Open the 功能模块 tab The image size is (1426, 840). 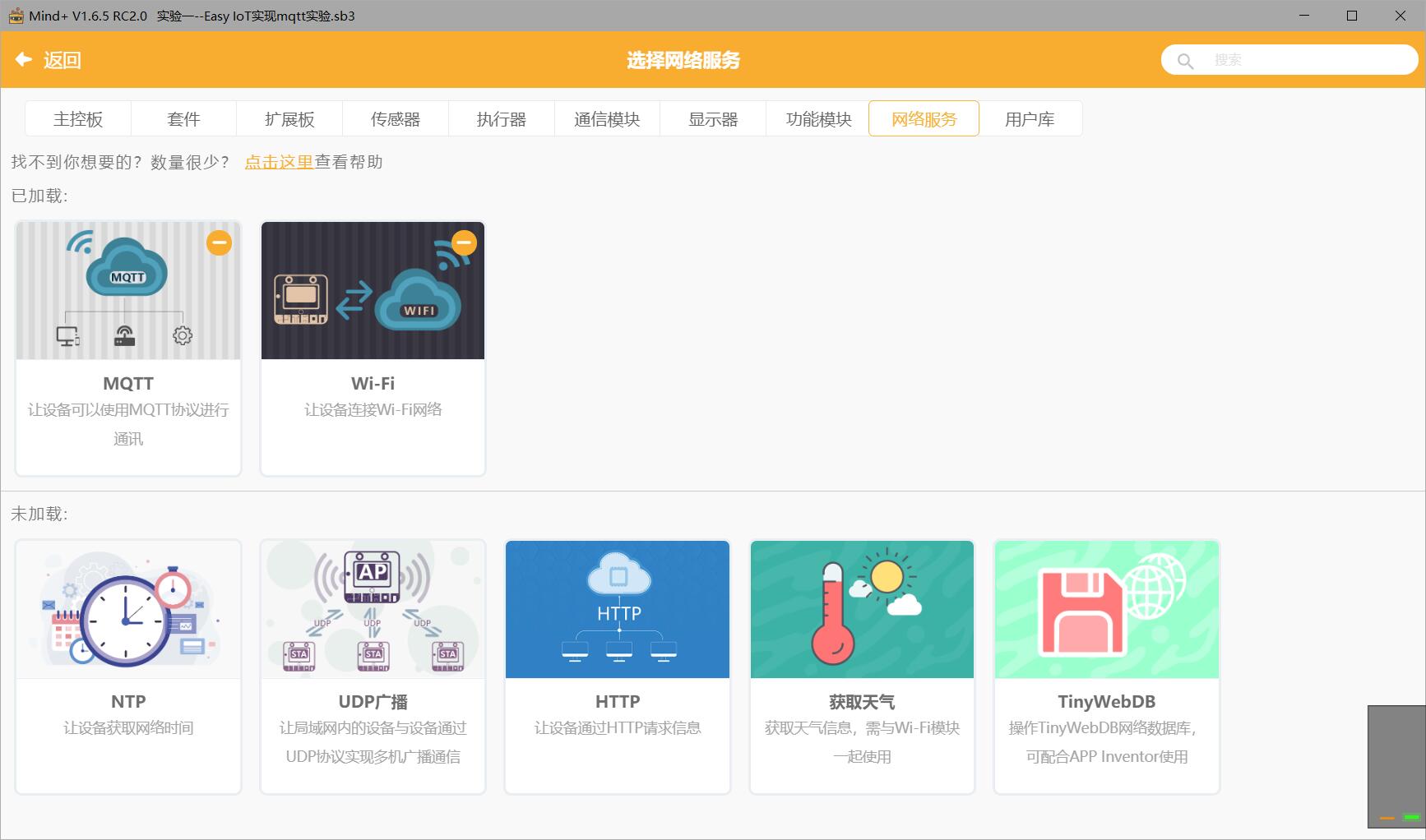click(x=819, y=119)
